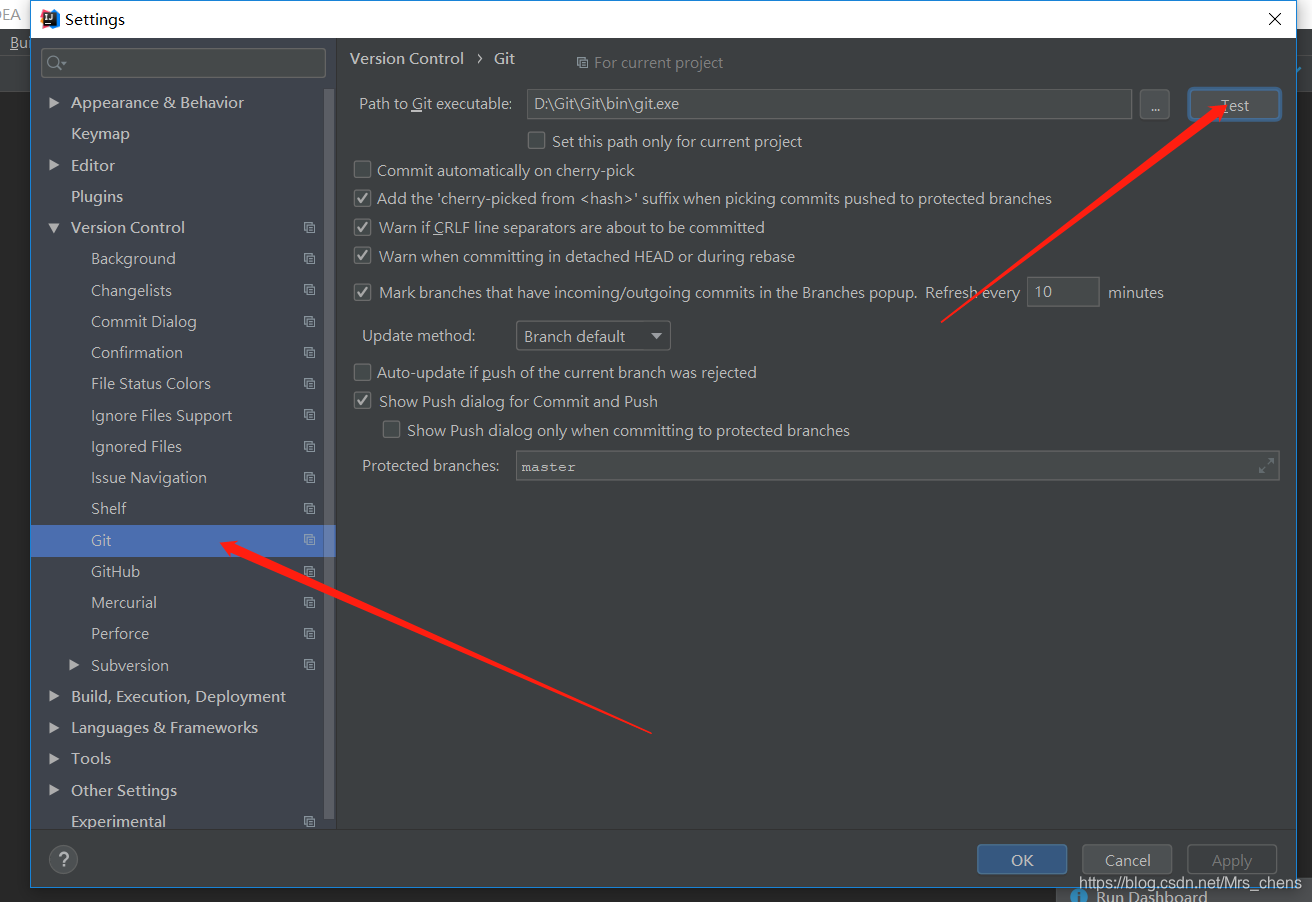Click project-level icon beside Issue Navigation
The width and height of the screenshot is (1312, 902).
pos(310,477)
